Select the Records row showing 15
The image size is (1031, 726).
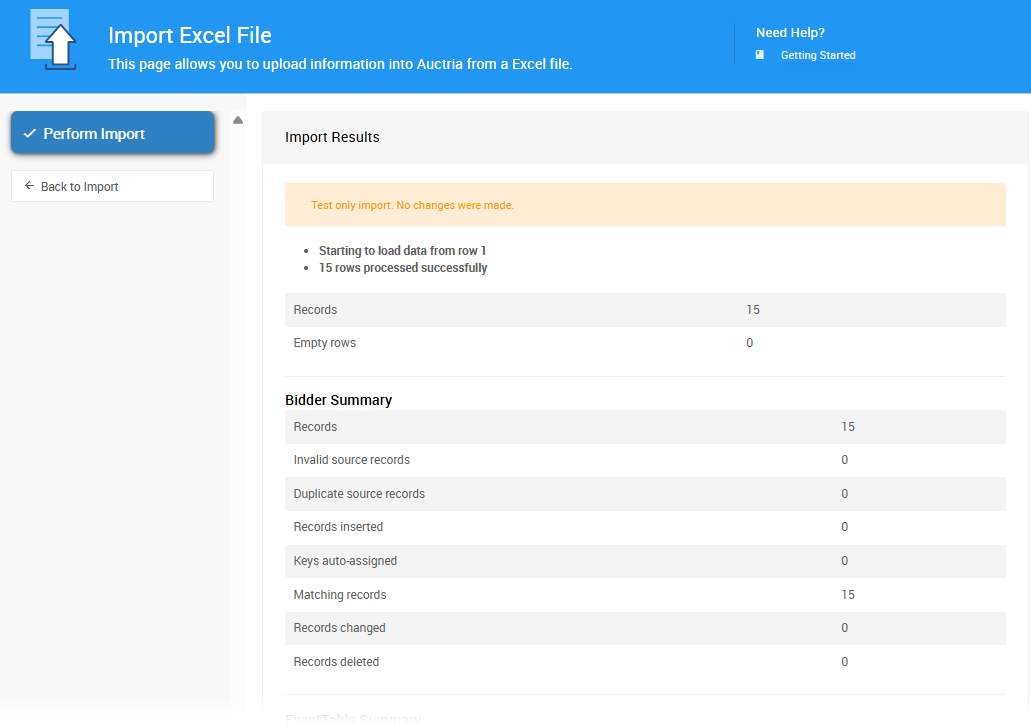646,309
